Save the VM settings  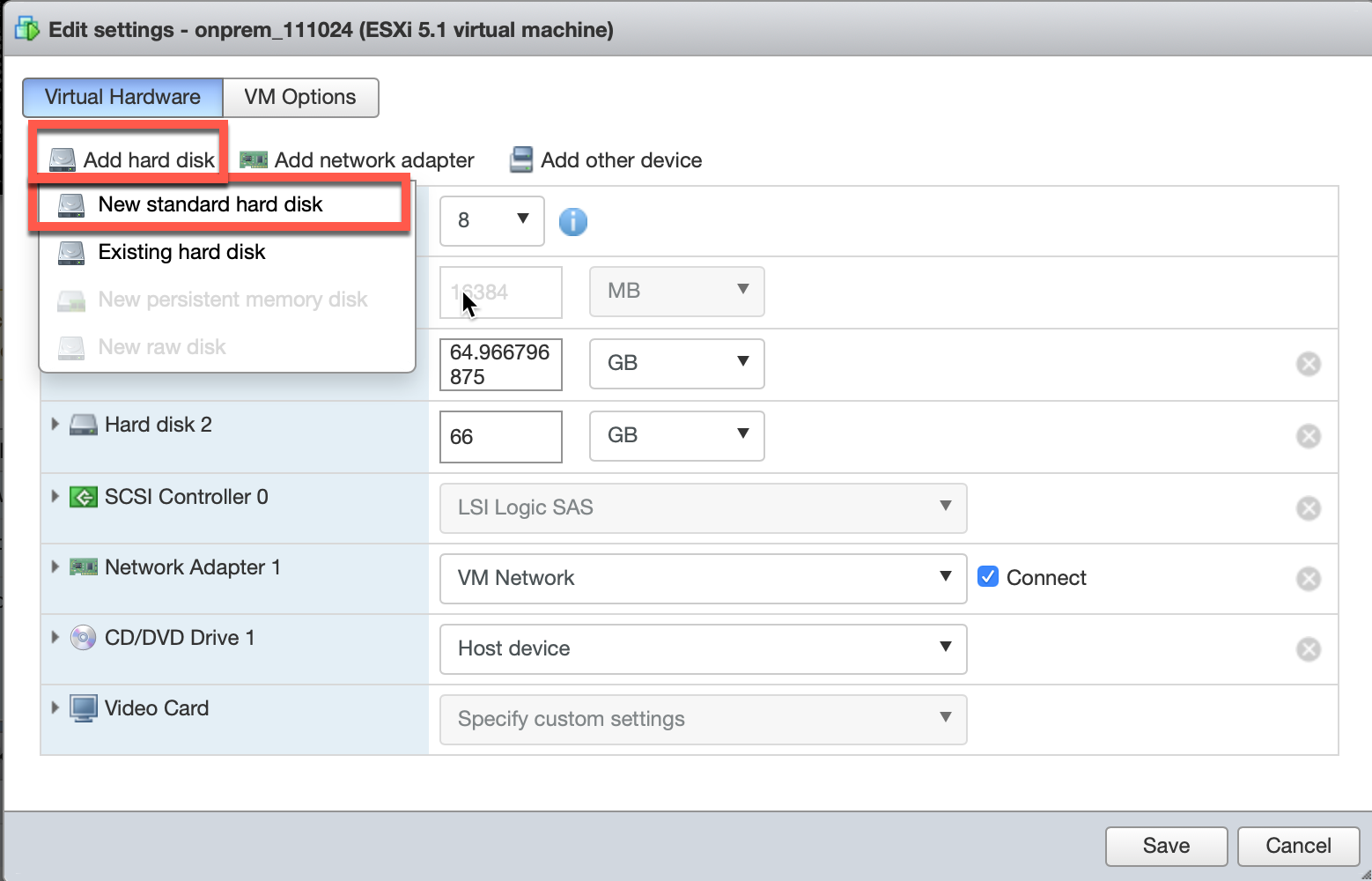point(1167,846)
